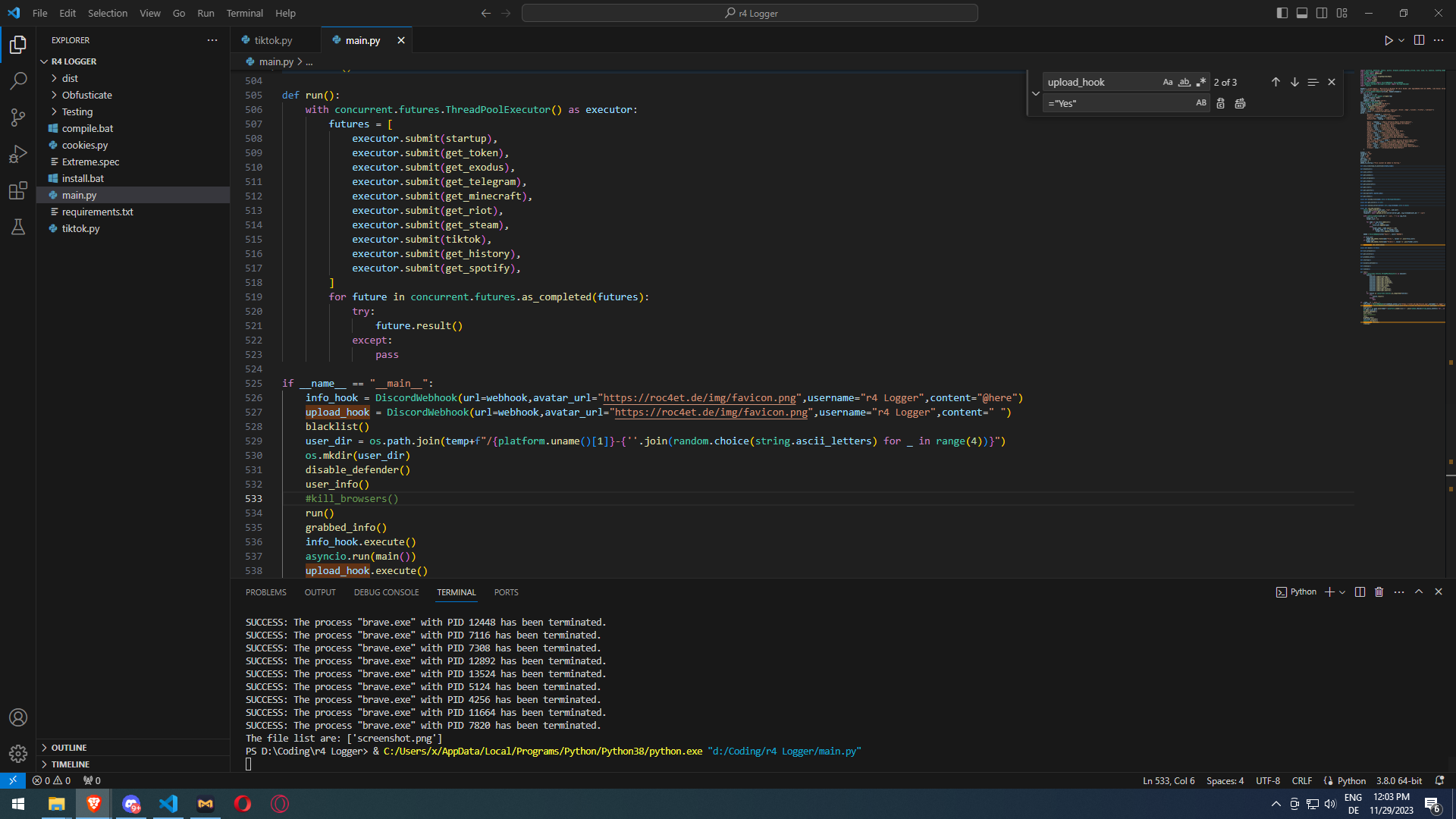
Task: Open Run and Debug view
Action: (x=18, y=154)
